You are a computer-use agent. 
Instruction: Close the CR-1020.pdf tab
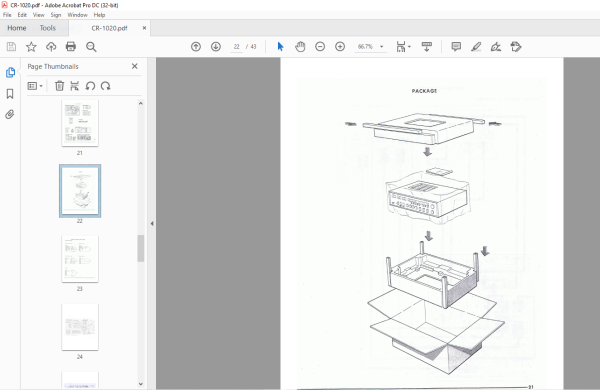click(x=144, y=28)
